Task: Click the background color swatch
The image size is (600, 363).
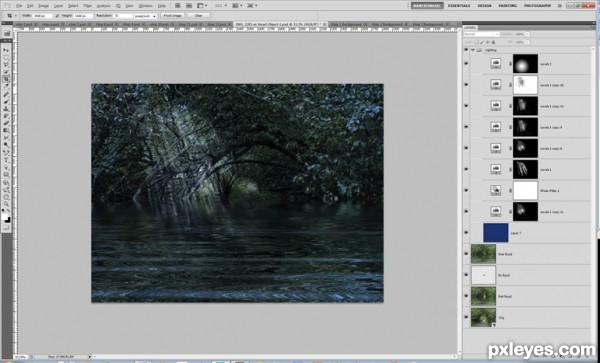Action: pyautogui.click(x=8, y=220)
